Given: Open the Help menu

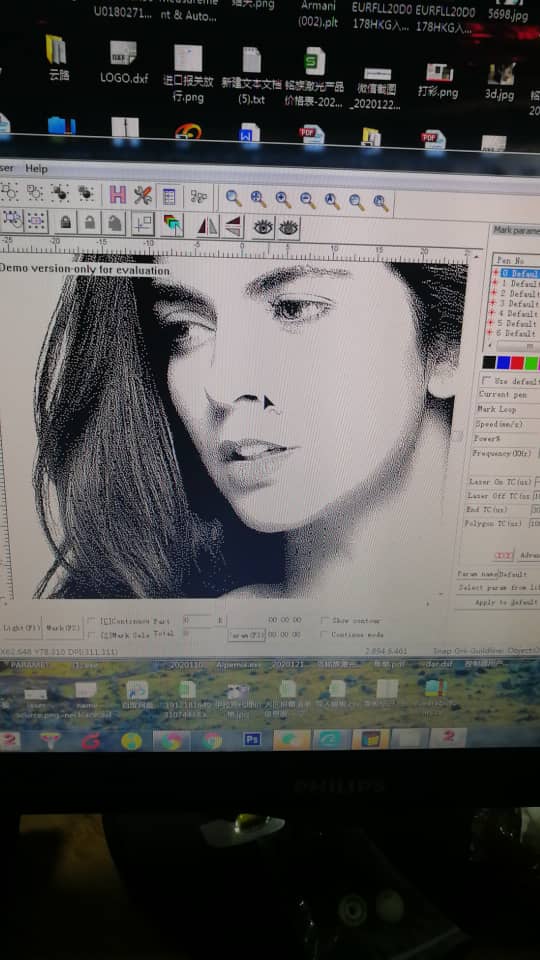Looking at the screenshot, I should click(x=36, y=168).
